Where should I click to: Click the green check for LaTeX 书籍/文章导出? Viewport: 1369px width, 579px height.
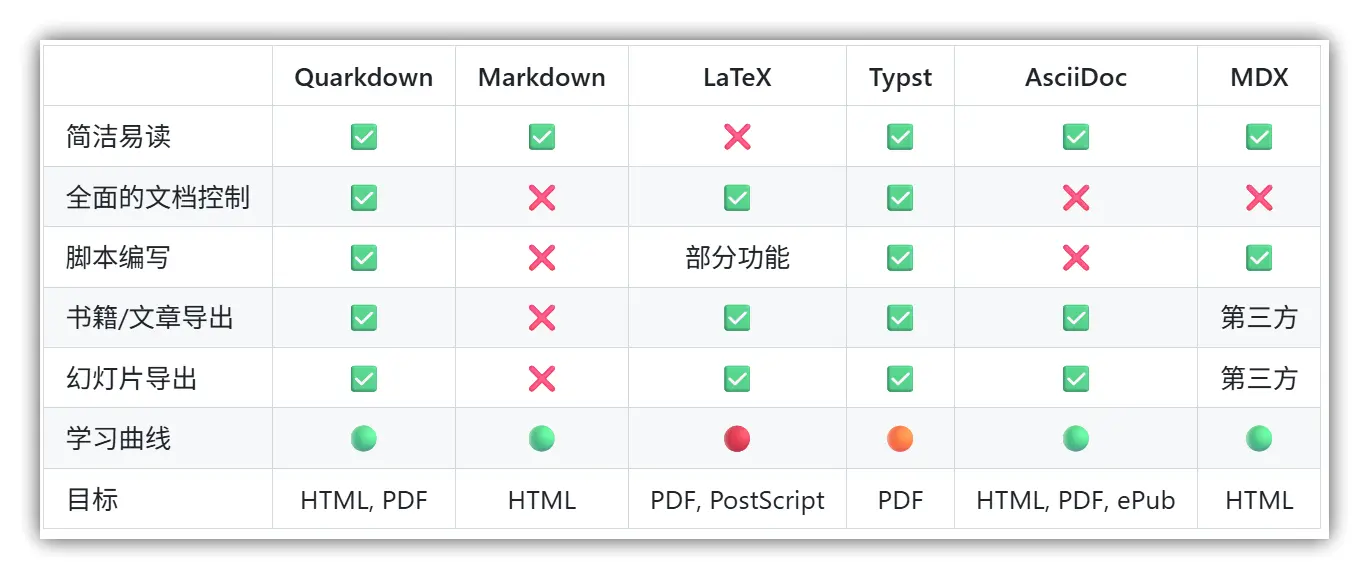pyautogui.click(x=737, y=318)
